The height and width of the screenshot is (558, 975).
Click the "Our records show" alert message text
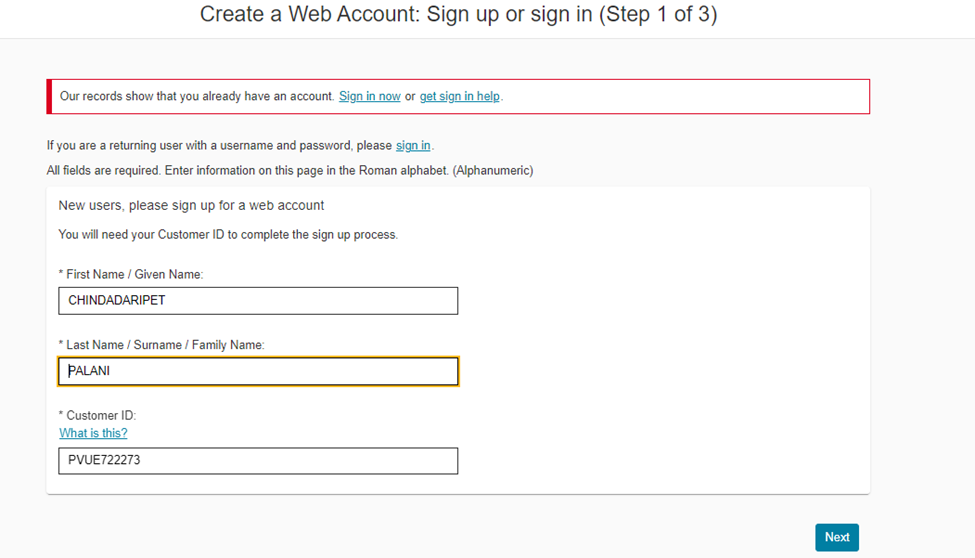pos(197,97)
